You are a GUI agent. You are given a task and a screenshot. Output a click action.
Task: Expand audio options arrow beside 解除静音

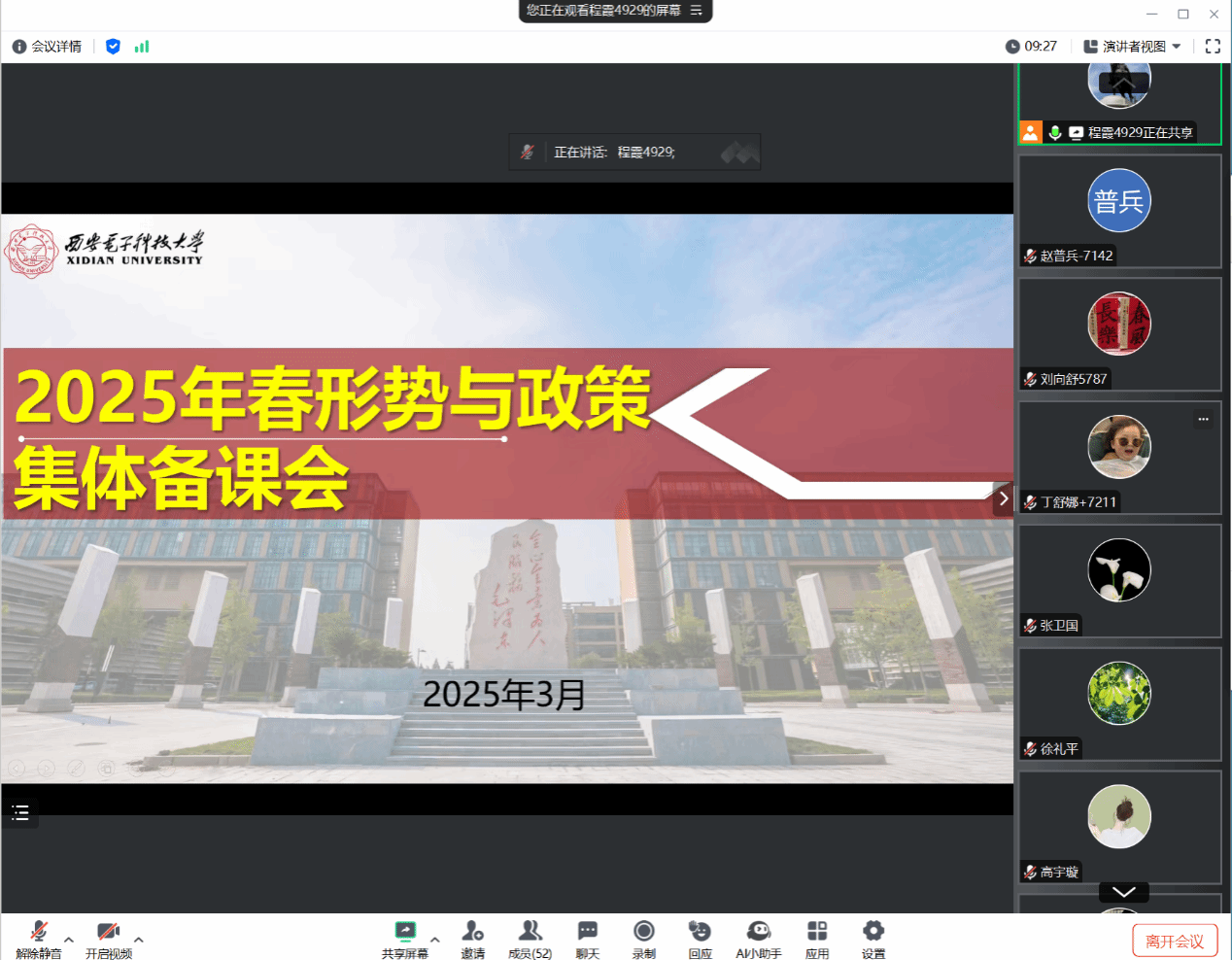point(69,940)
